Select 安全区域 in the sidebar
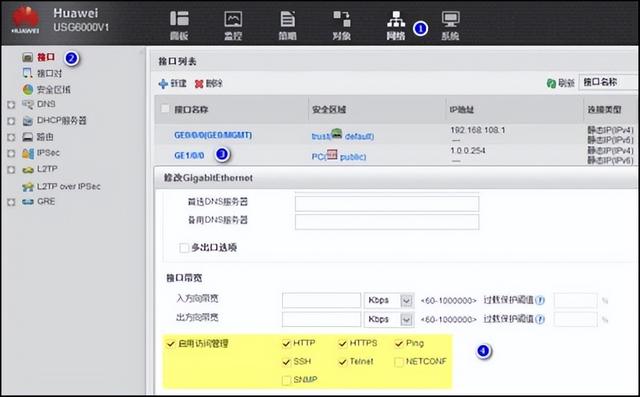The width and height of the screenshot is (640, 397). pos(54,89)
